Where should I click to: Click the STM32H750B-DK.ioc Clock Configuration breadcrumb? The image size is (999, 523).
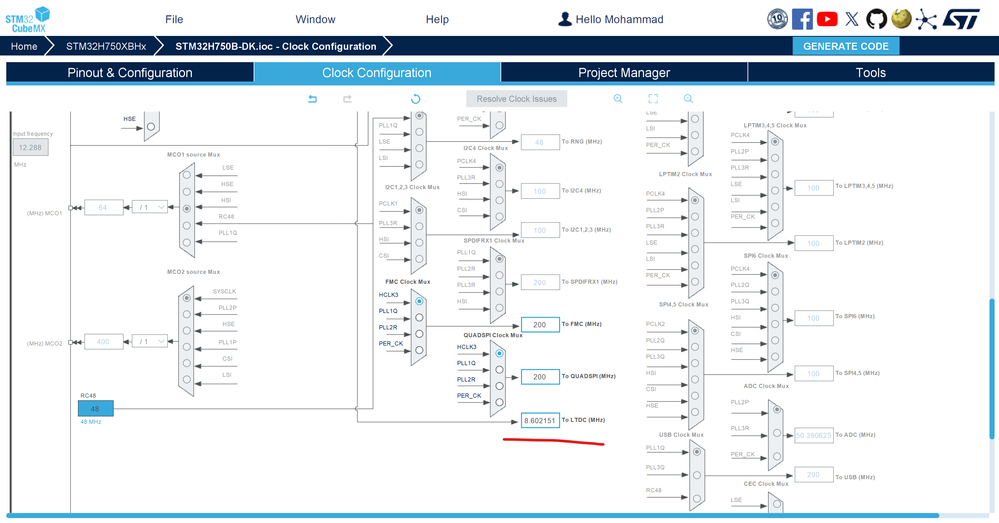(276, 46)
